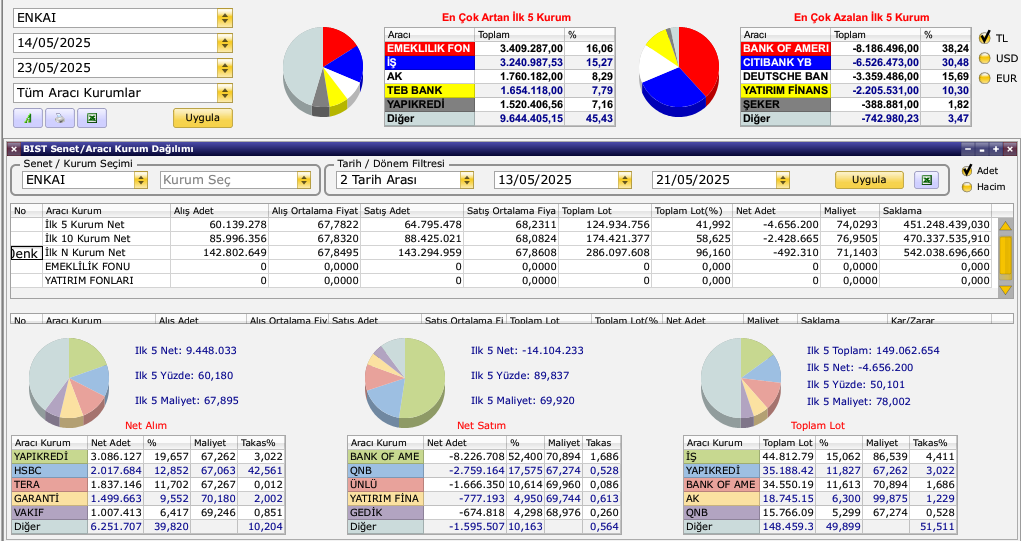
Task: Open the 13/05/2025 date dropdown
Action: click(624, 180)
